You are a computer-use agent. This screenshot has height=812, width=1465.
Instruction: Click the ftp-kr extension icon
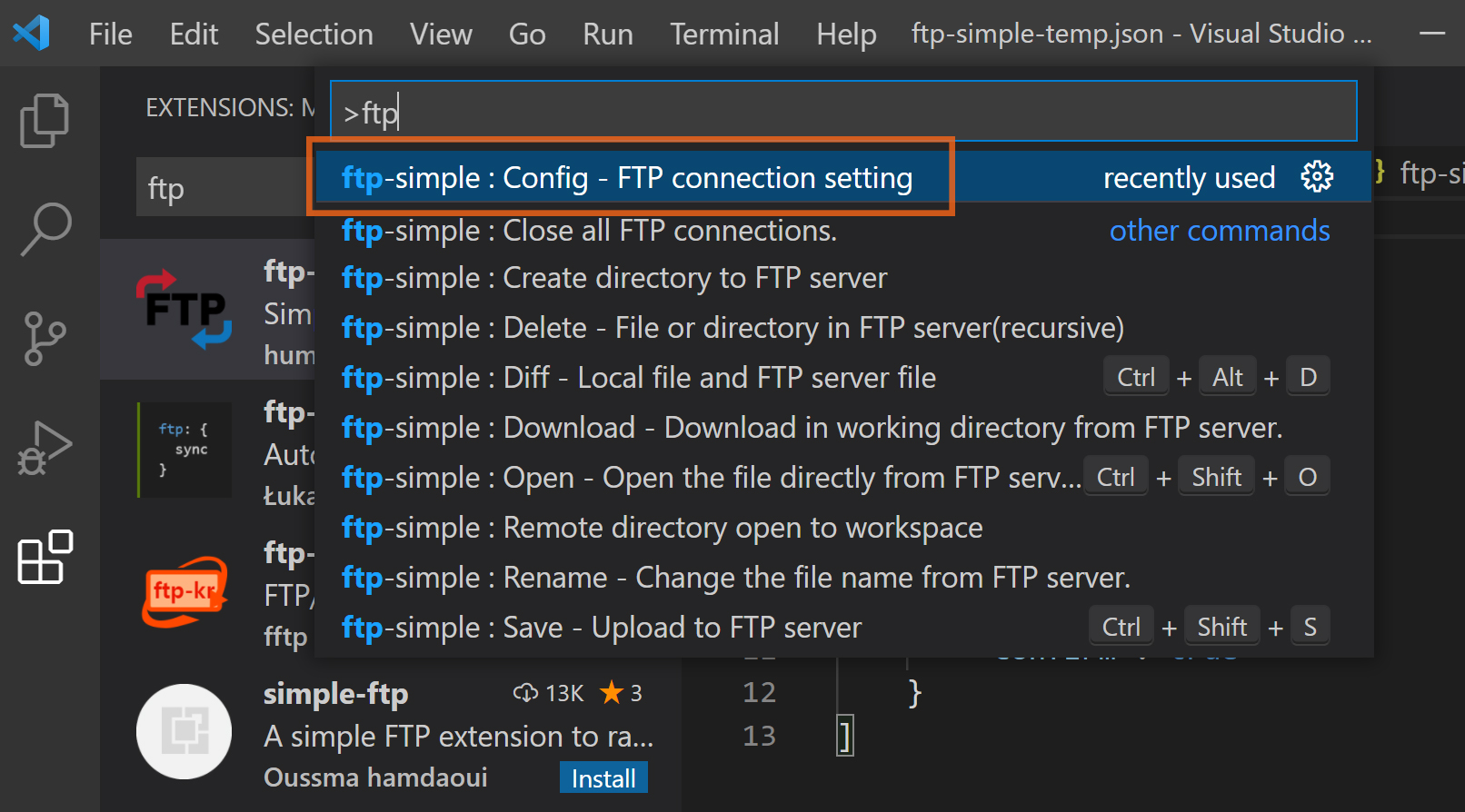point(184,591)
